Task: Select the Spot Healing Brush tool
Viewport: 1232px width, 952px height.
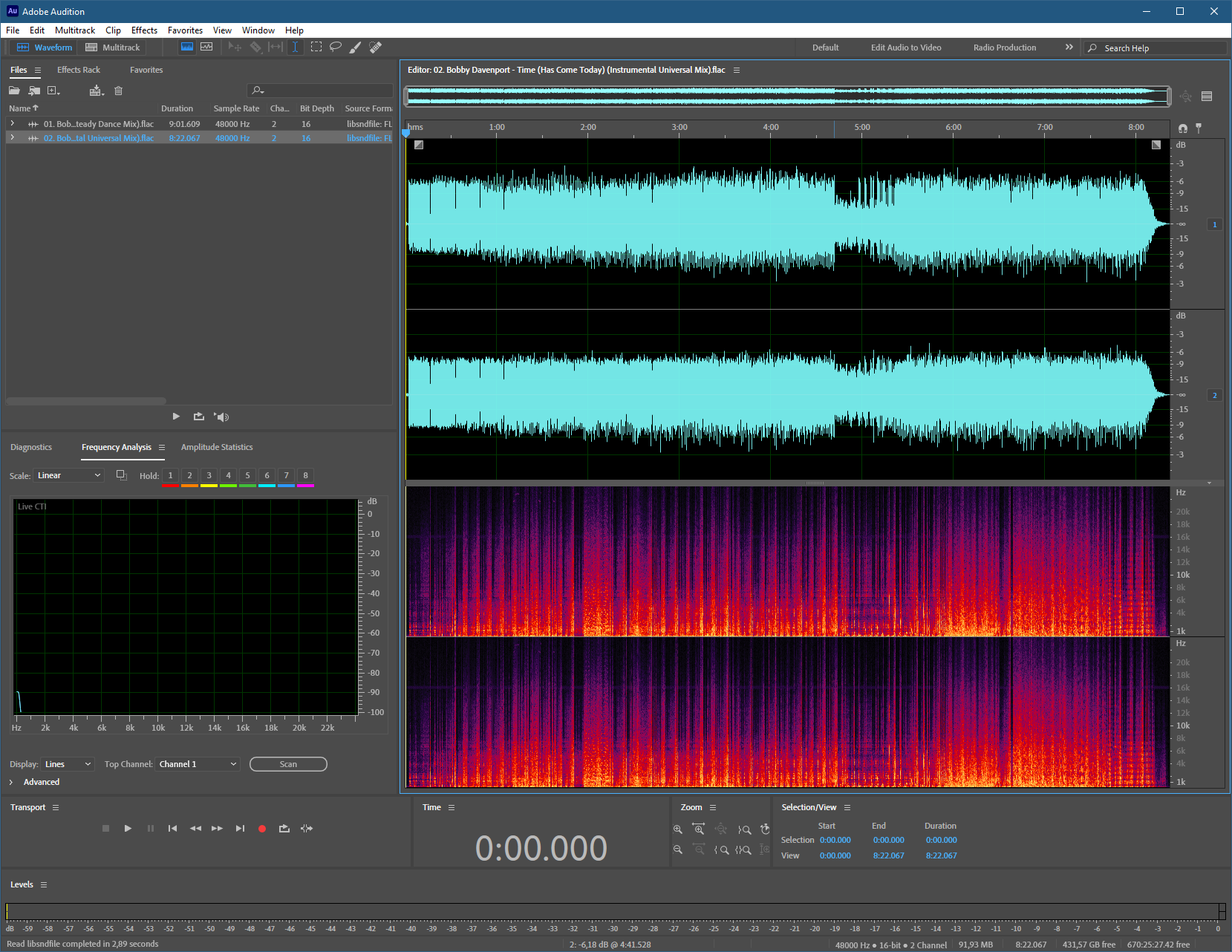Action: pyautogui.click(x=376, y=47)
